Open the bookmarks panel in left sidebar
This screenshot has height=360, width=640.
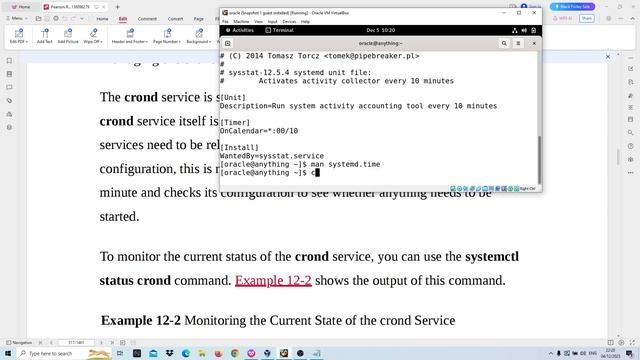(x=9, y=61)
